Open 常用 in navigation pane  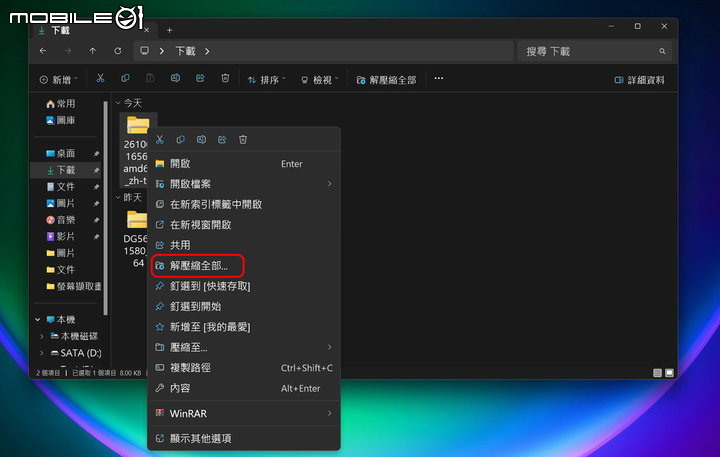pyautogui.click(x=61, y=104)
